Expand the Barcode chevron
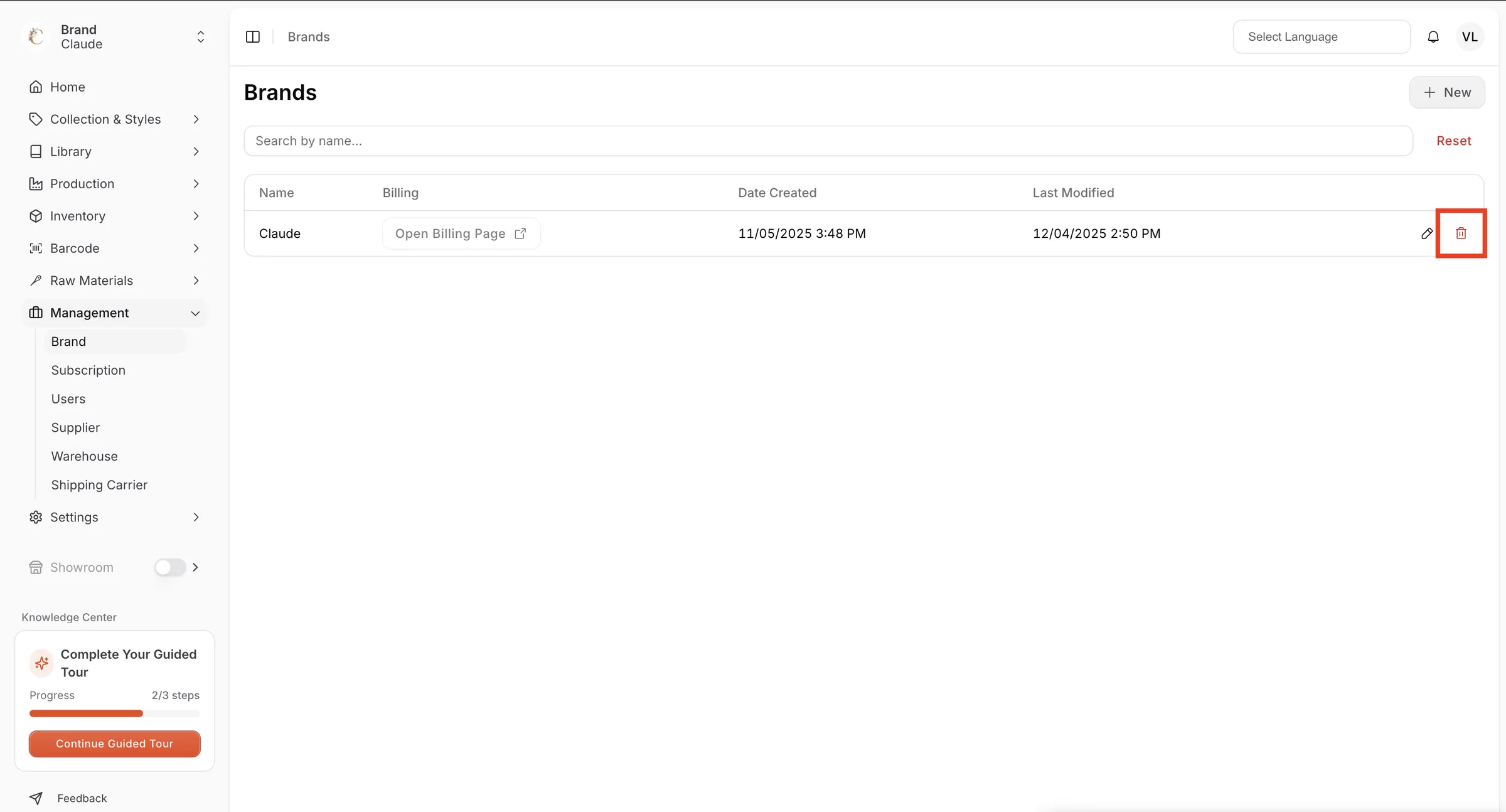The height and width of the screenshot is (812, 1506). tap(196, 248)
